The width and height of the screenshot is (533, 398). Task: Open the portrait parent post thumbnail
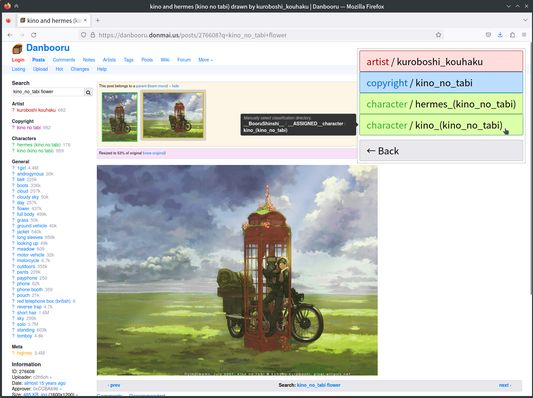point(120,117)
